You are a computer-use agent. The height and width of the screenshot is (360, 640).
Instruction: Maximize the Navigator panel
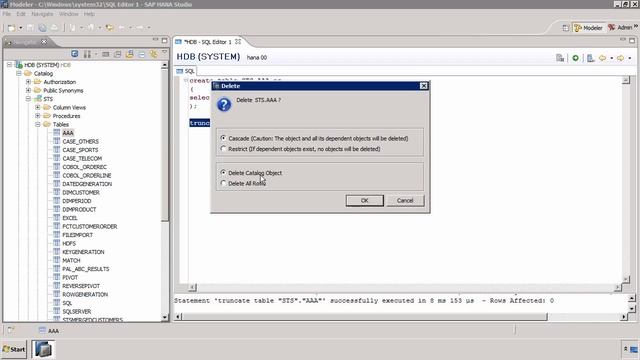pyautogui.click(x=164, y=40)
